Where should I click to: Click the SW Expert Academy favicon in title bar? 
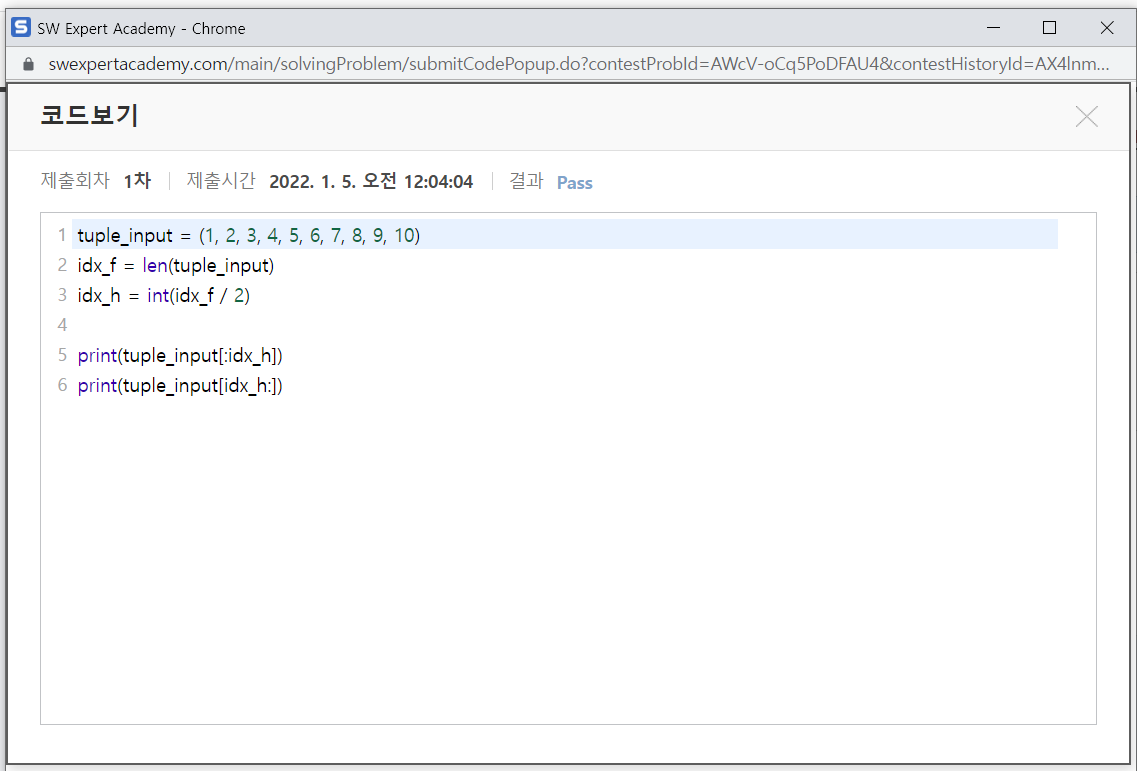(21, 28)
